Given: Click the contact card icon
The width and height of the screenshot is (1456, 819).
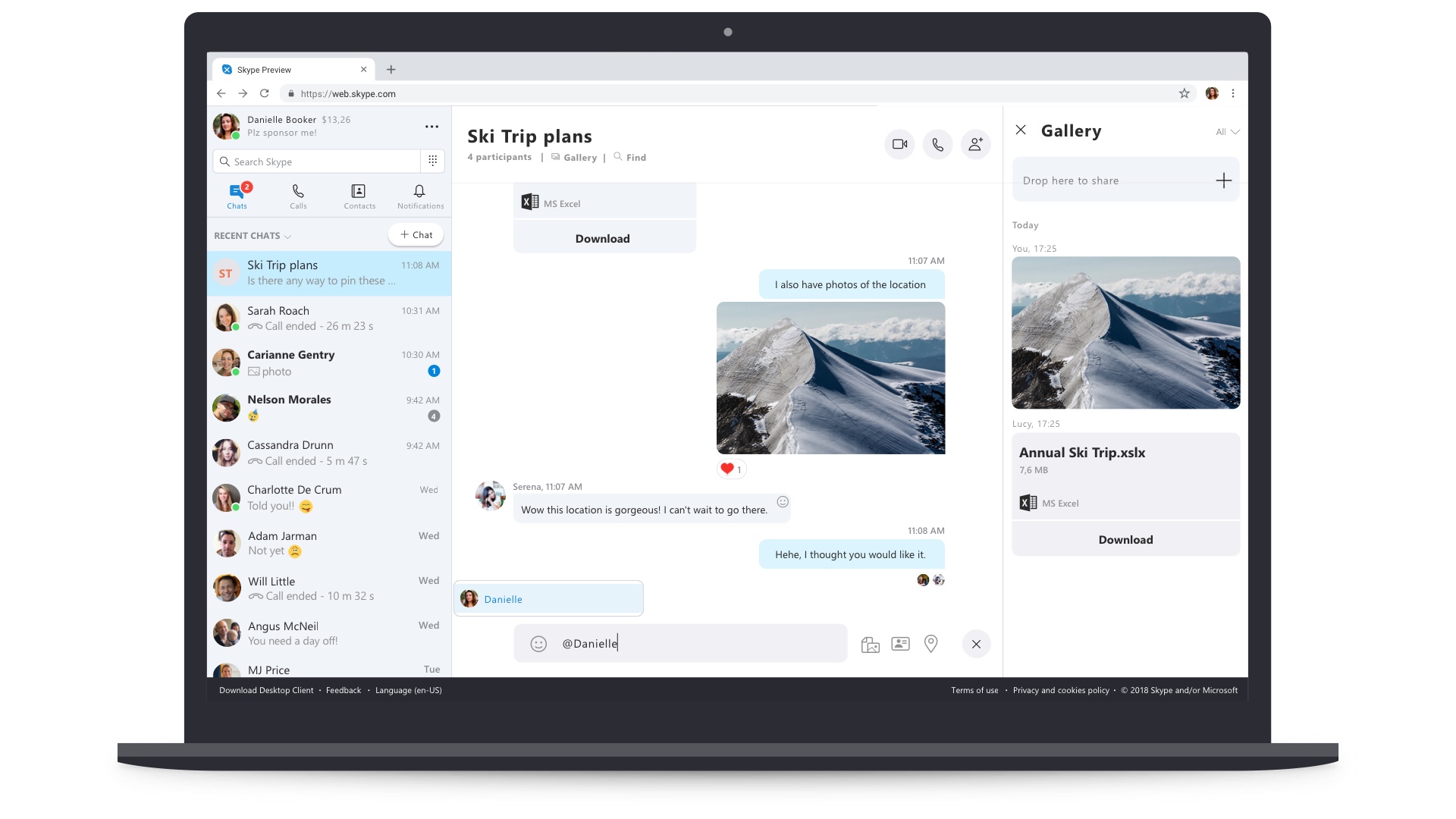Looking at the screenshot, I should coord(899,643).
